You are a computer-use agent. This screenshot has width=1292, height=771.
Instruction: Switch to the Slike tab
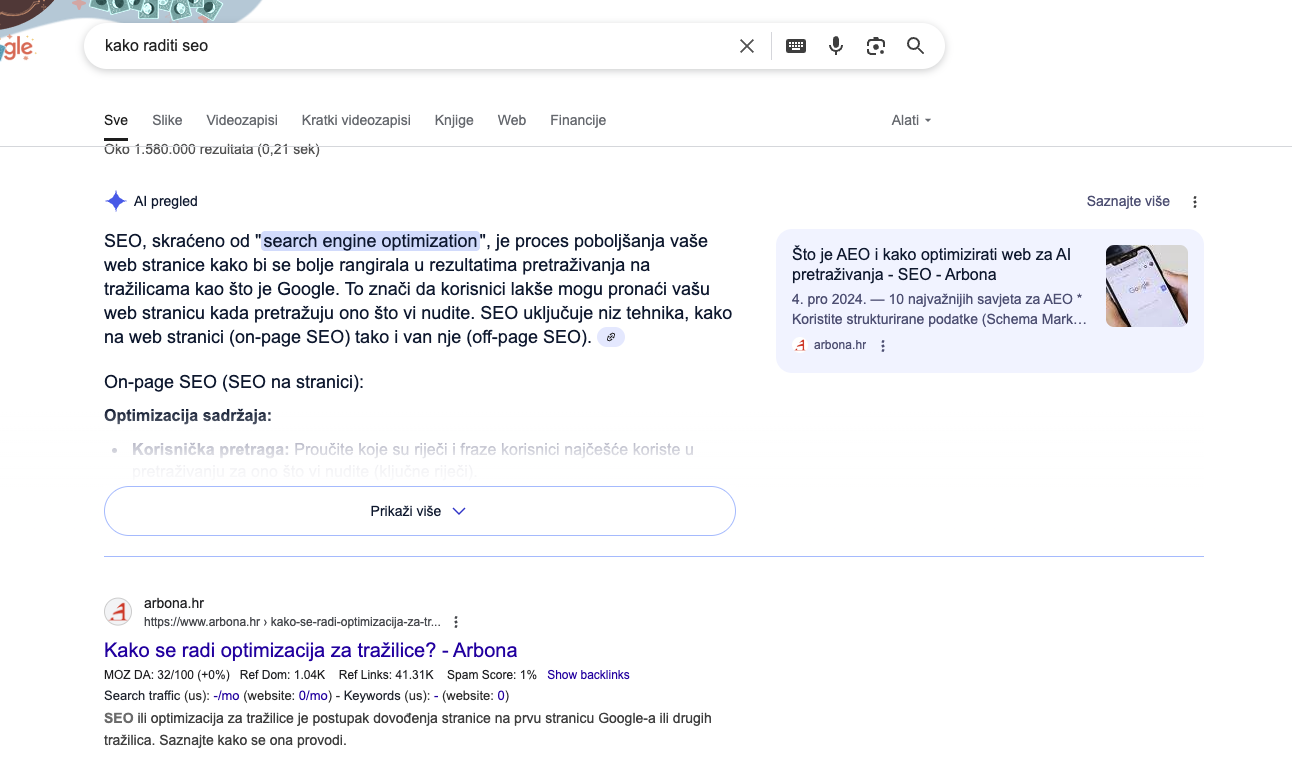(167, 120)
